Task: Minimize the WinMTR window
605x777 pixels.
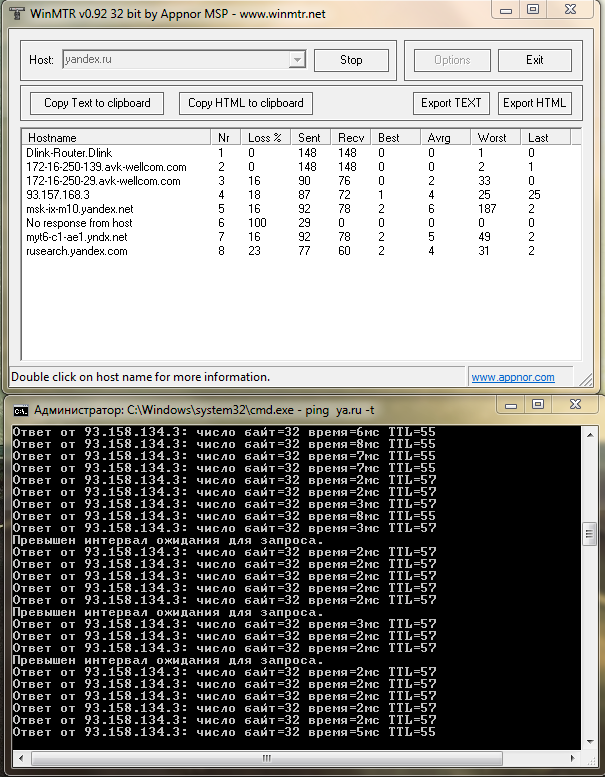Action: 506,10
